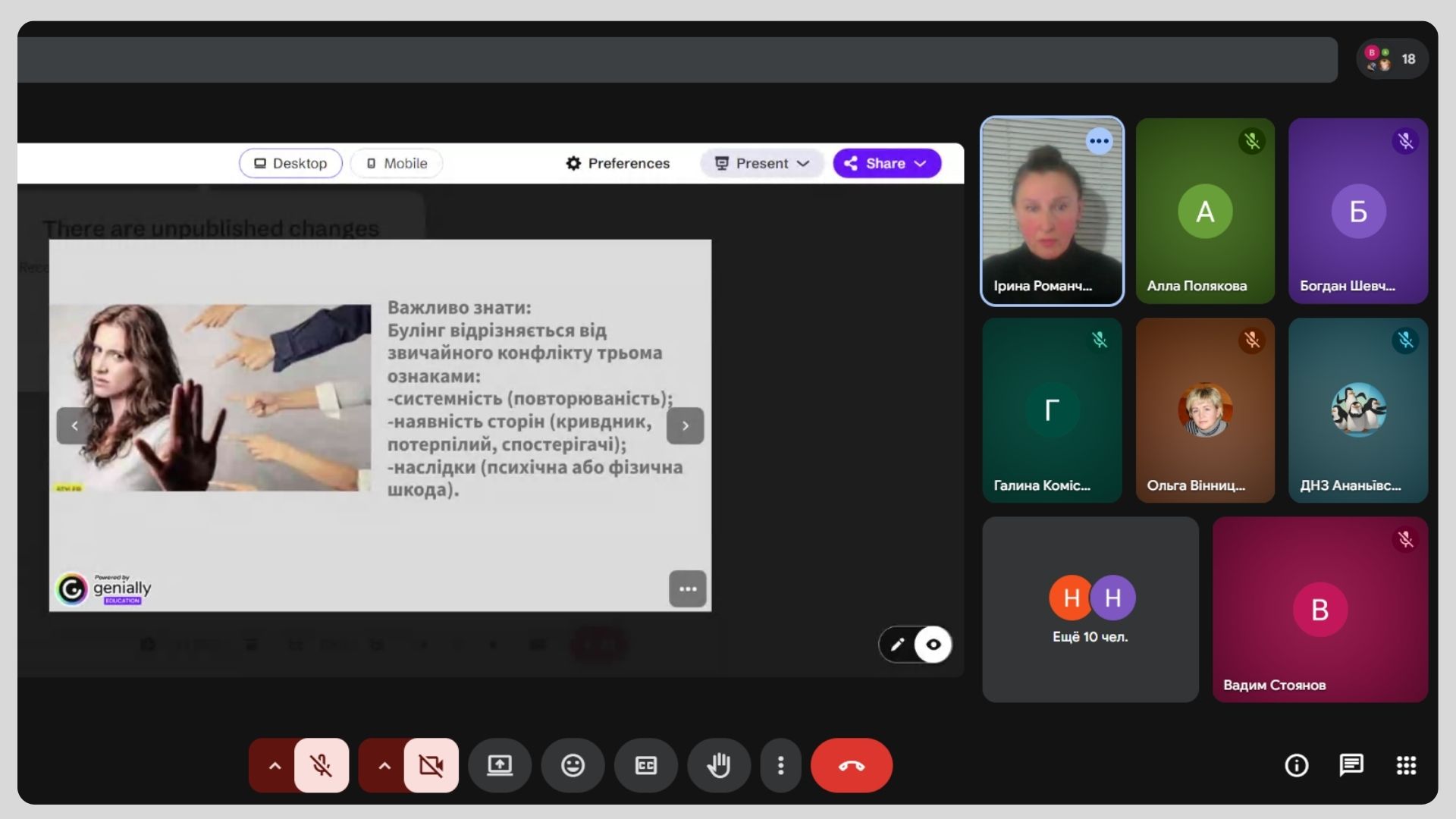Viewport: 1456px width, 819px height.
Task: Expand video settings arrow beside camera
Action: pyautogui.click(x=384, y=765)
